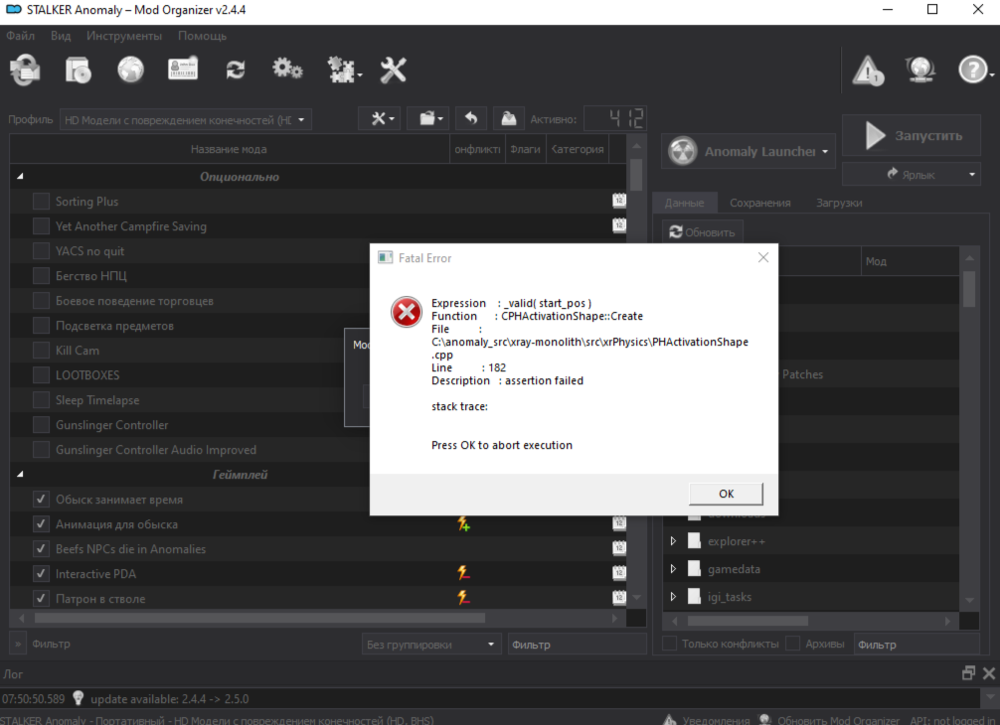
Task: Open the Без группировки grouping dropdown
Action: 432,645
